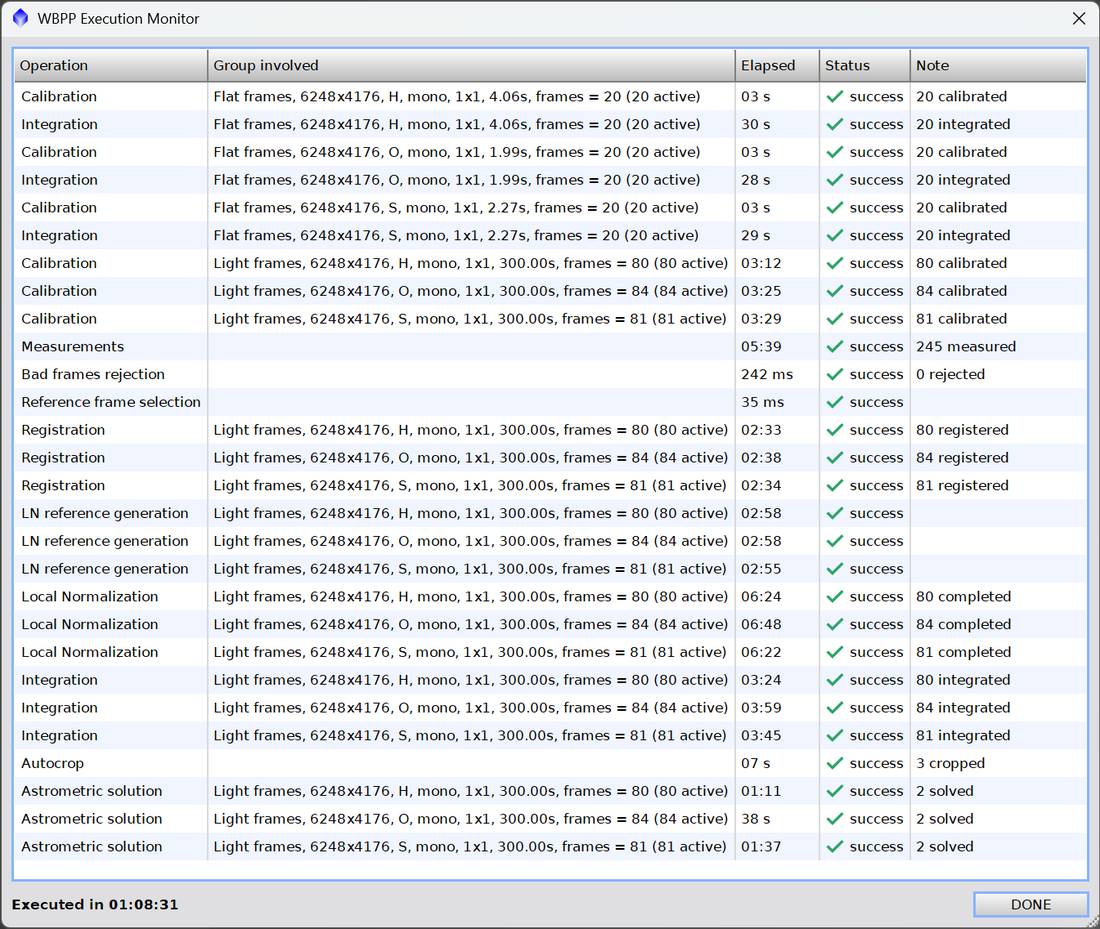Click success checkmark for Reference frame selection
Screen dimensions: 1100x929
(x=834, y=402)
